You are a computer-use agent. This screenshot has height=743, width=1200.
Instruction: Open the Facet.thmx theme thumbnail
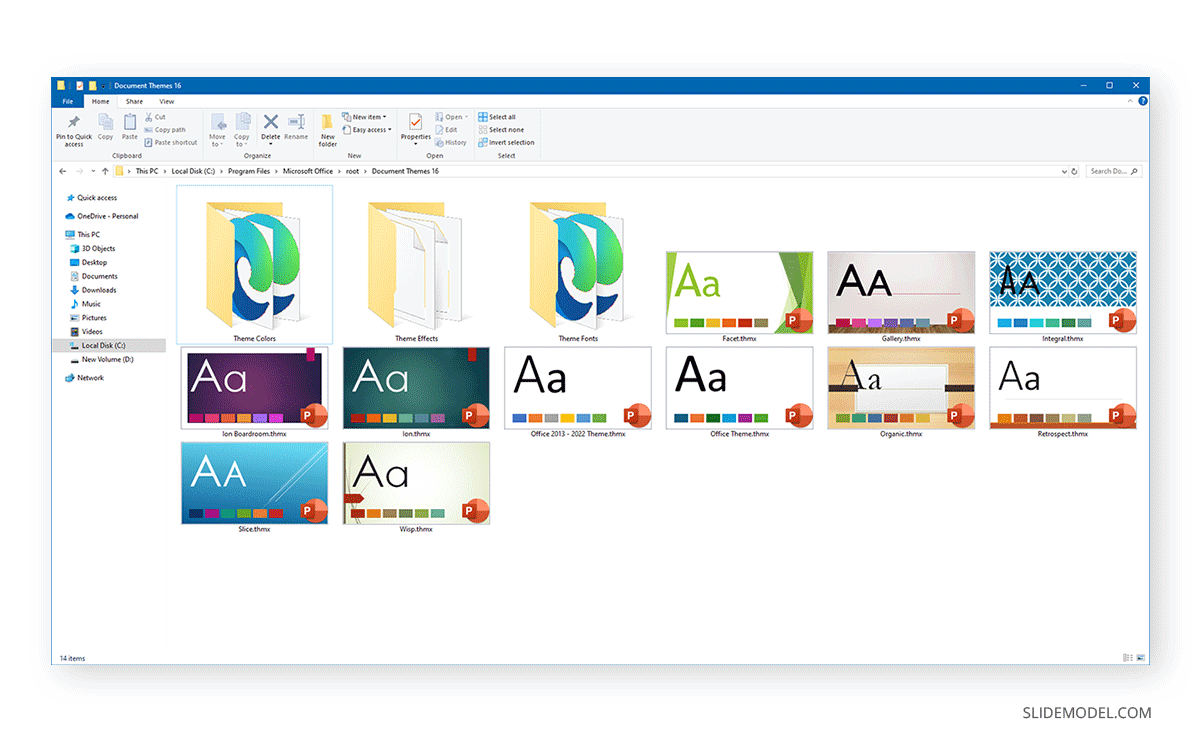click(739, 290)
